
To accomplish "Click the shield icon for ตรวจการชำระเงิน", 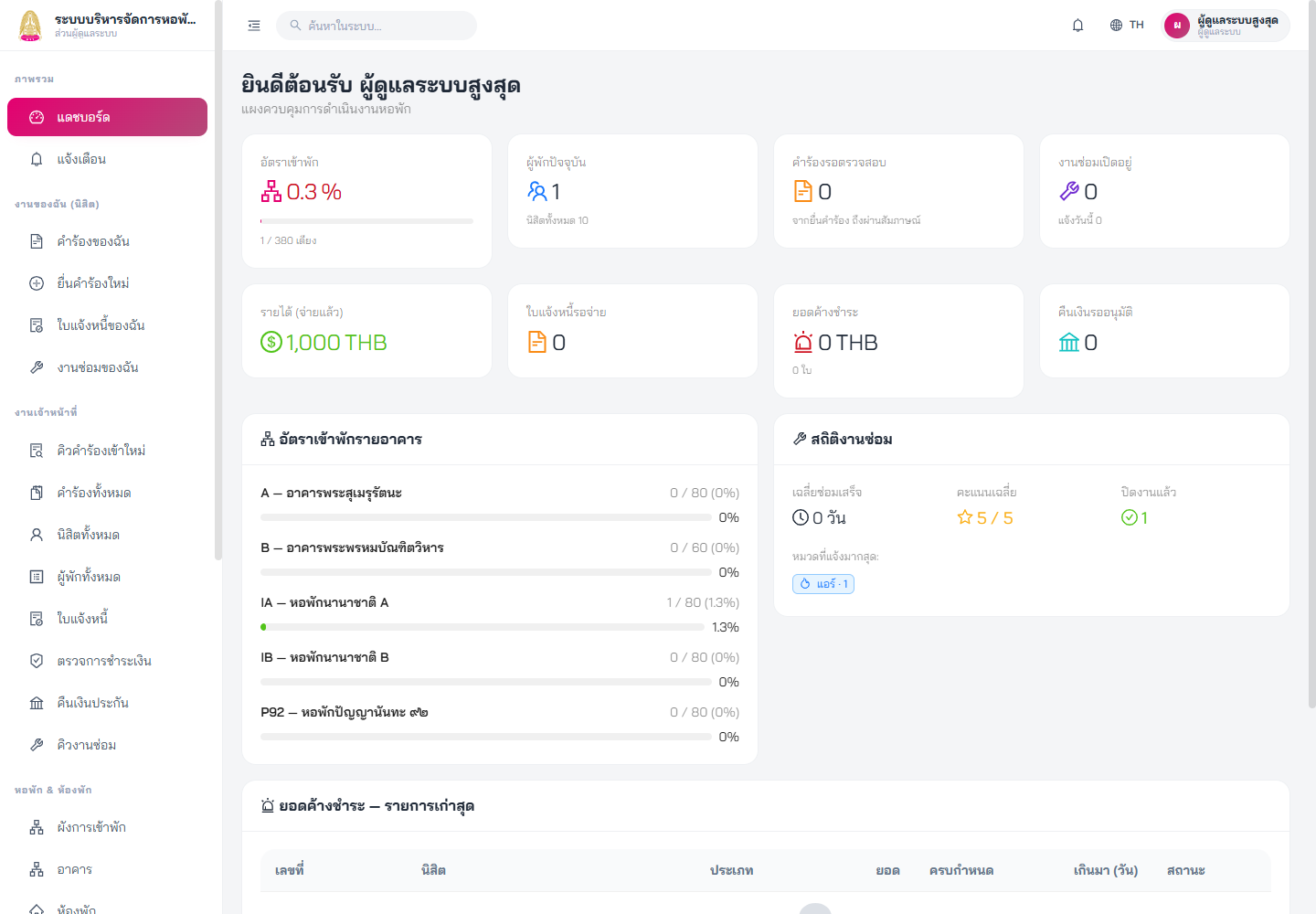I will [37, 661].
